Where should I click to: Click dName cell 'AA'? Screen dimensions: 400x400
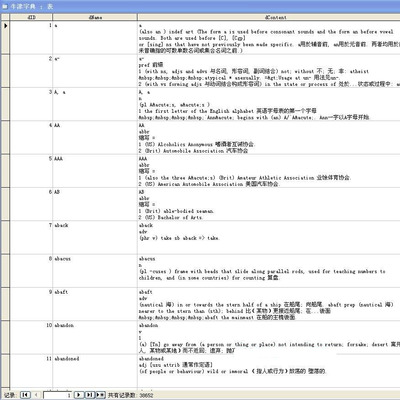coord(95,138)
